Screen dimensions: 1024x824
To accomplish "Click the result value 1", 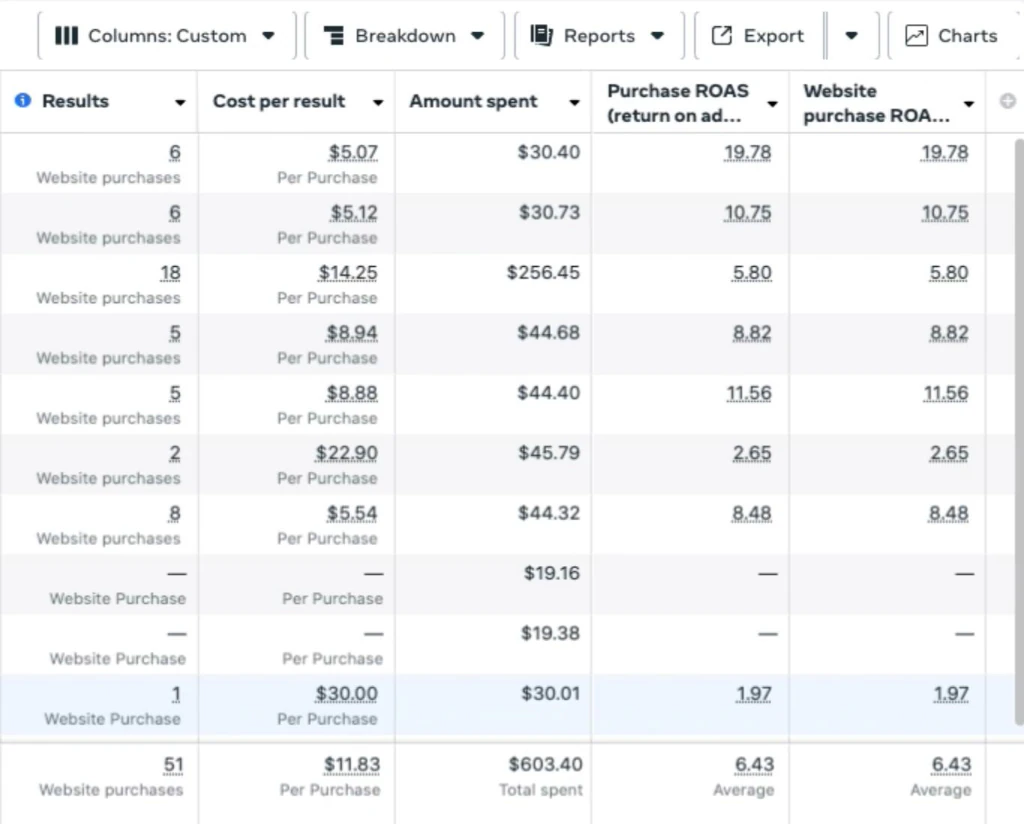I will 176,693.
